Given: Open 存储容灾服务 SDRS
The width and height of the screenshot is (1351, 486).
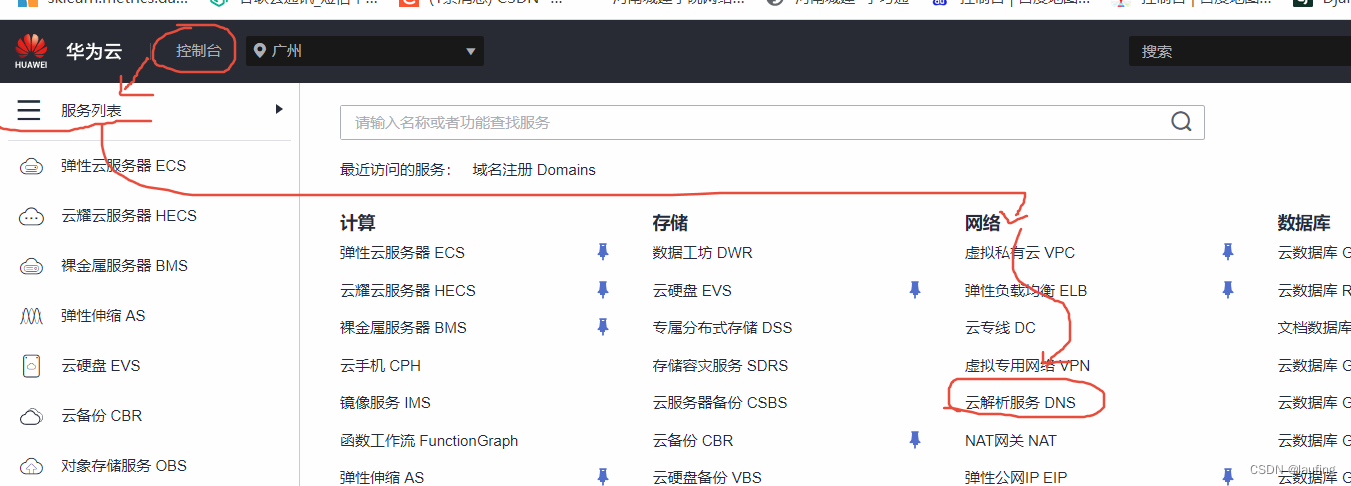Looking at the screenshot, I should click(x=720, y=366).
